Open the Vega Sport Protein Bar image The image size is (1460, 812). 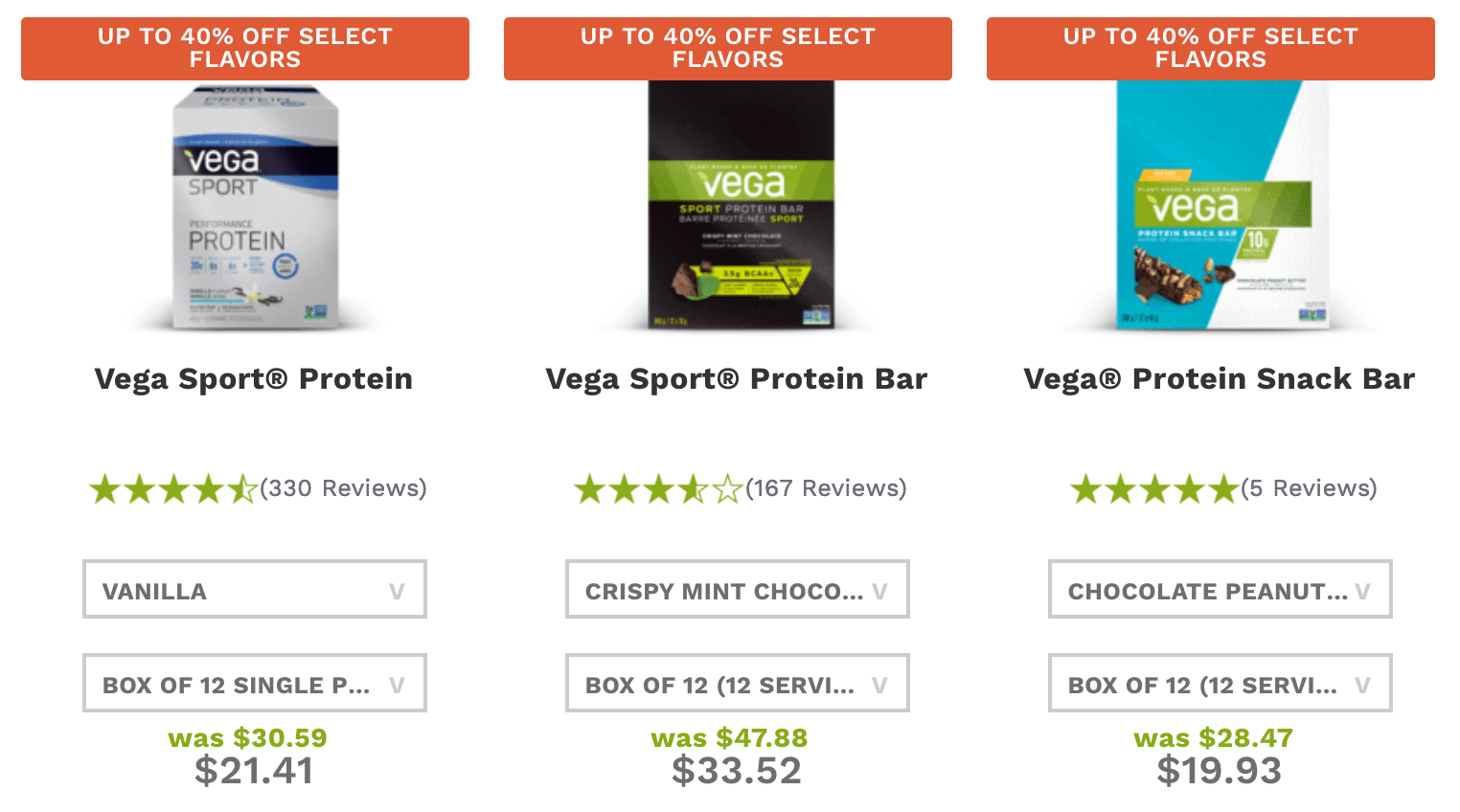[x=741, y=205]
